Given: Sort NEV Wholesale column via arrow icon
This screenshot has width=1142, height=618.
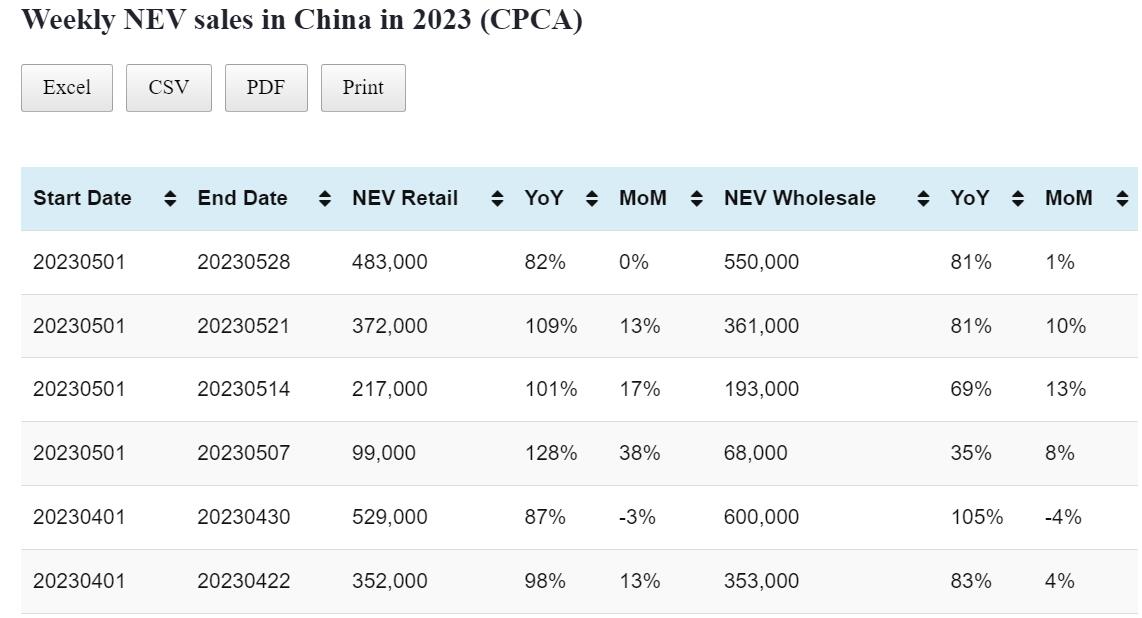Looking at the screenshot, I should click(x=923, y=199).
